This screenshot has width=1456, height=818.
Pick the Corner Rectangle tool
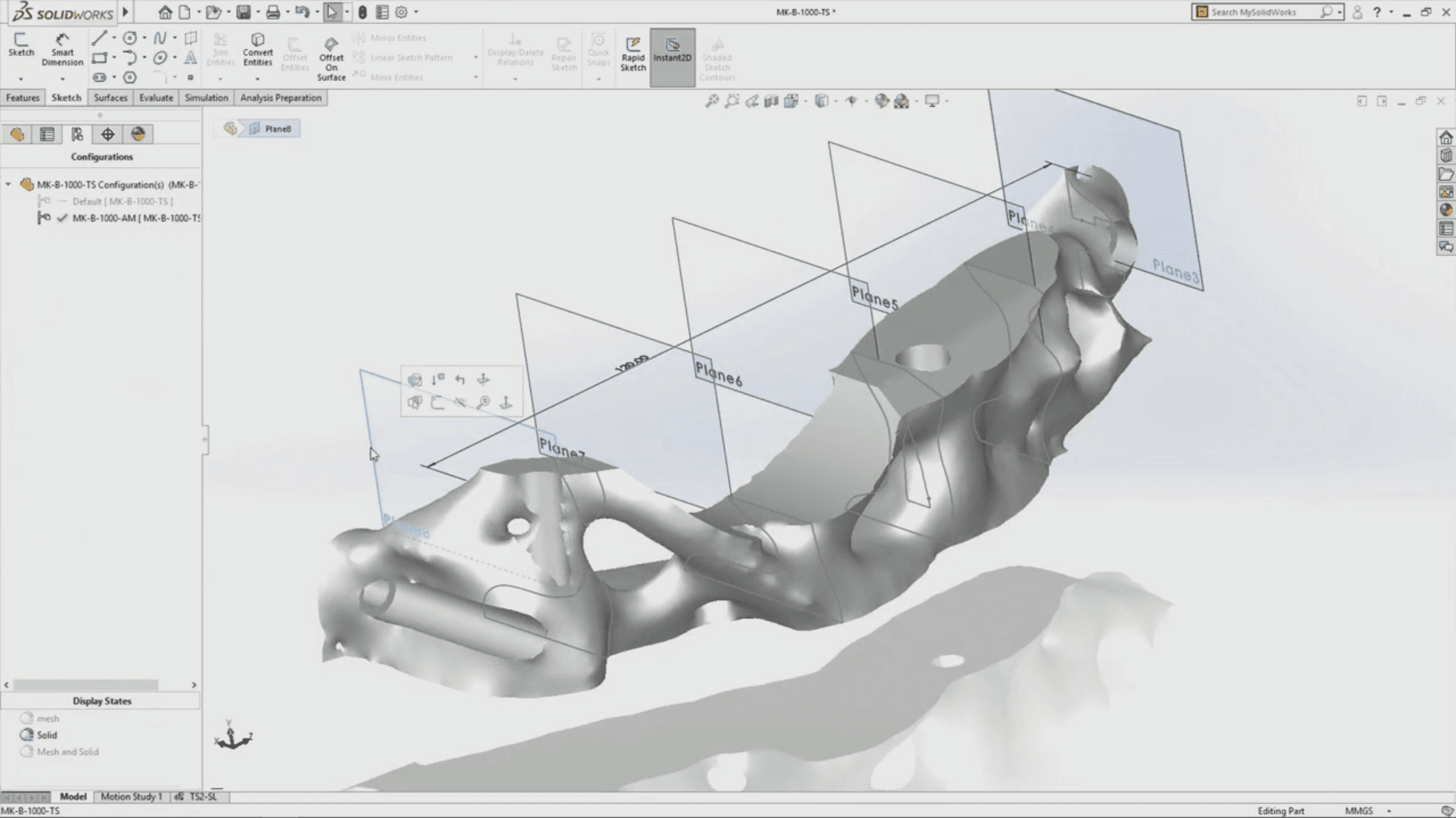coord(99,58)
